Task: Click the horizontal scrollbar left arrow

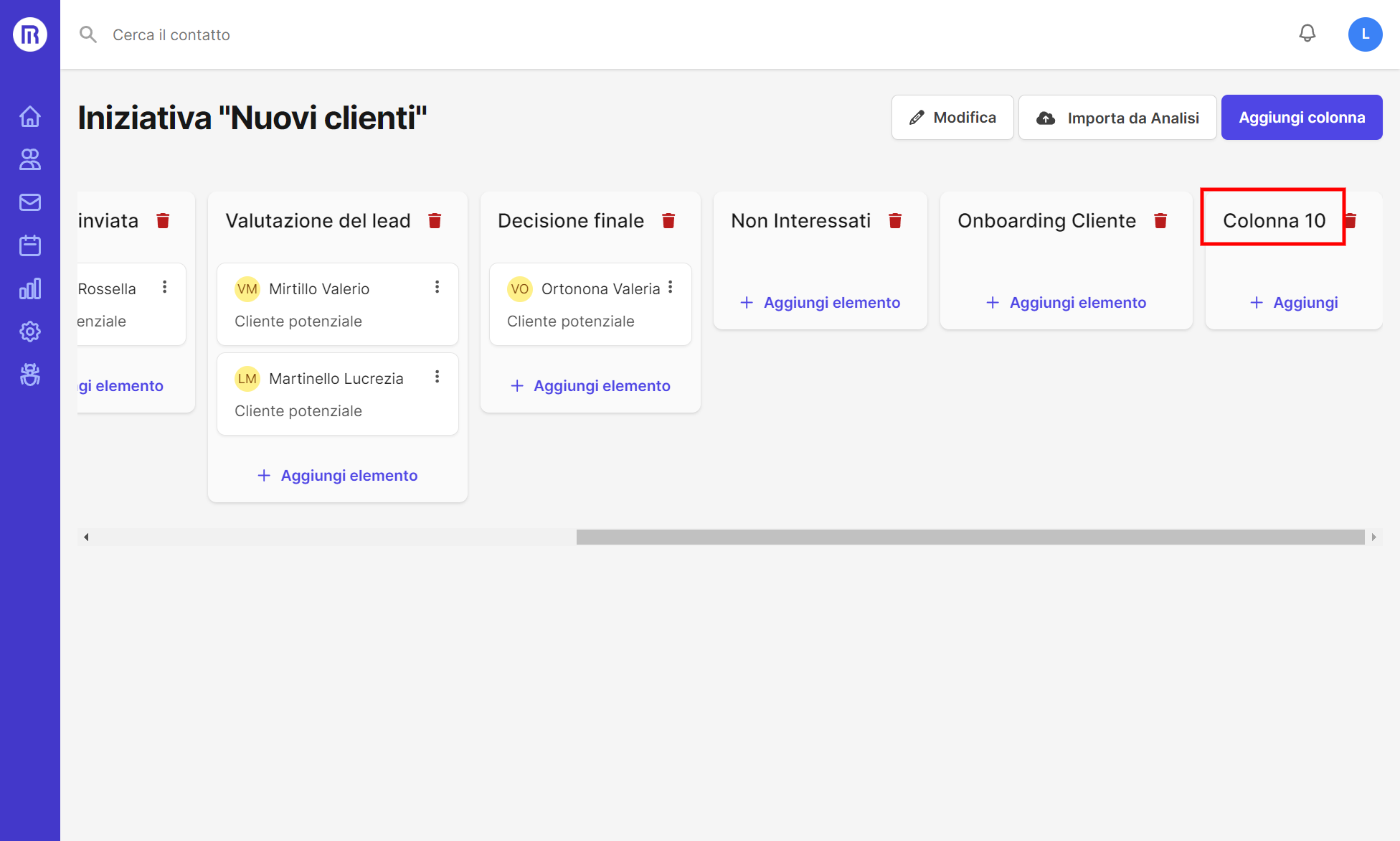Action: 86,537
